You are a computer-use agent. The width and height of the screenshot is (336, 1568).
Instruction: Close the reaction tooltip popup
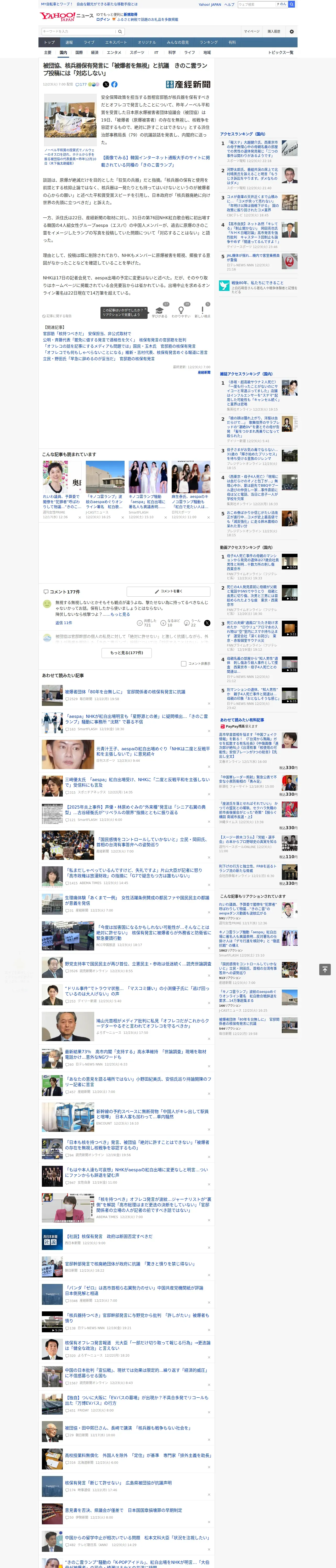(x=146, y=309)
